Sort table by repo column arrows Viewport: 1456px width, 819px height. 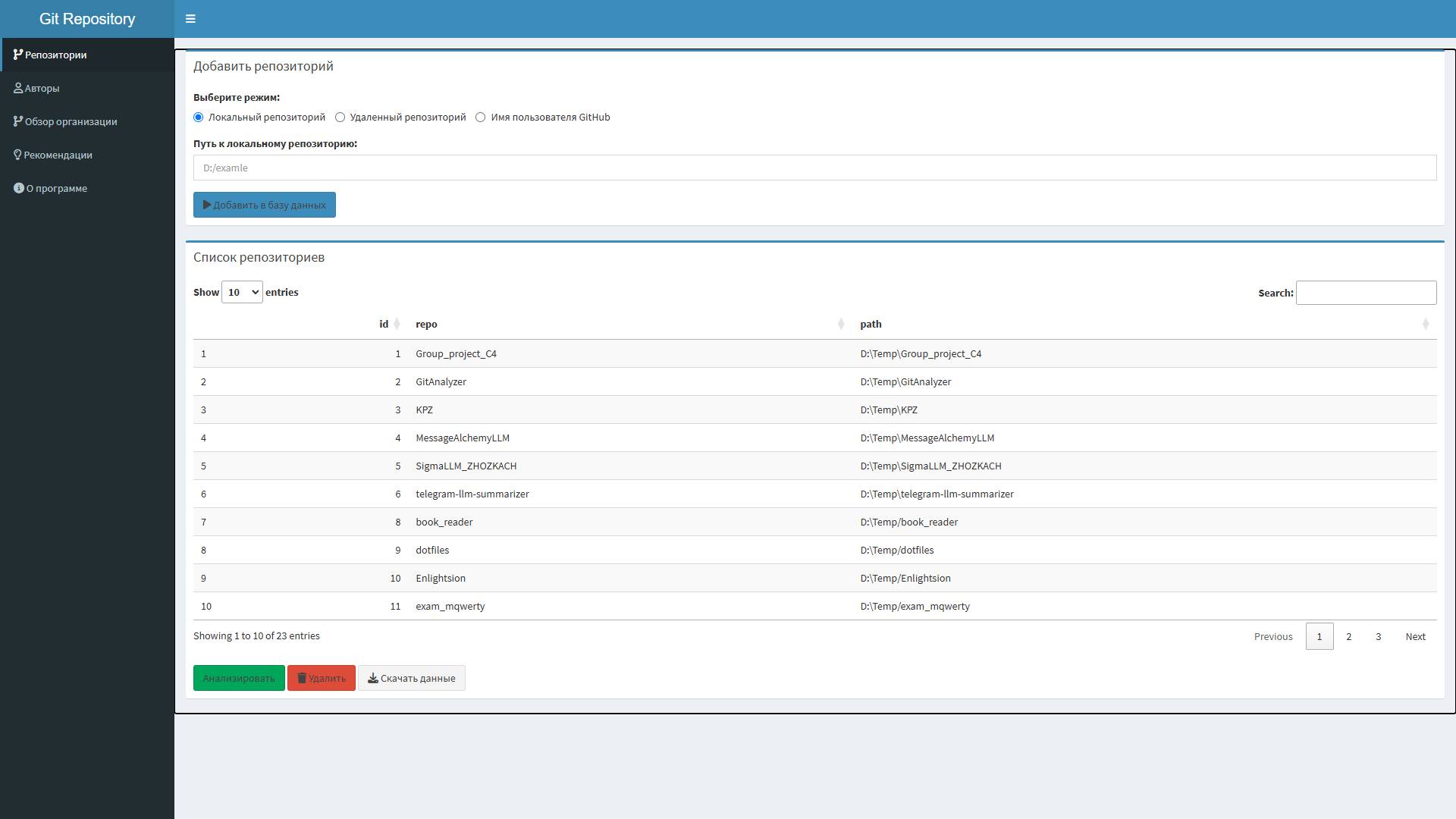[840, 325]
